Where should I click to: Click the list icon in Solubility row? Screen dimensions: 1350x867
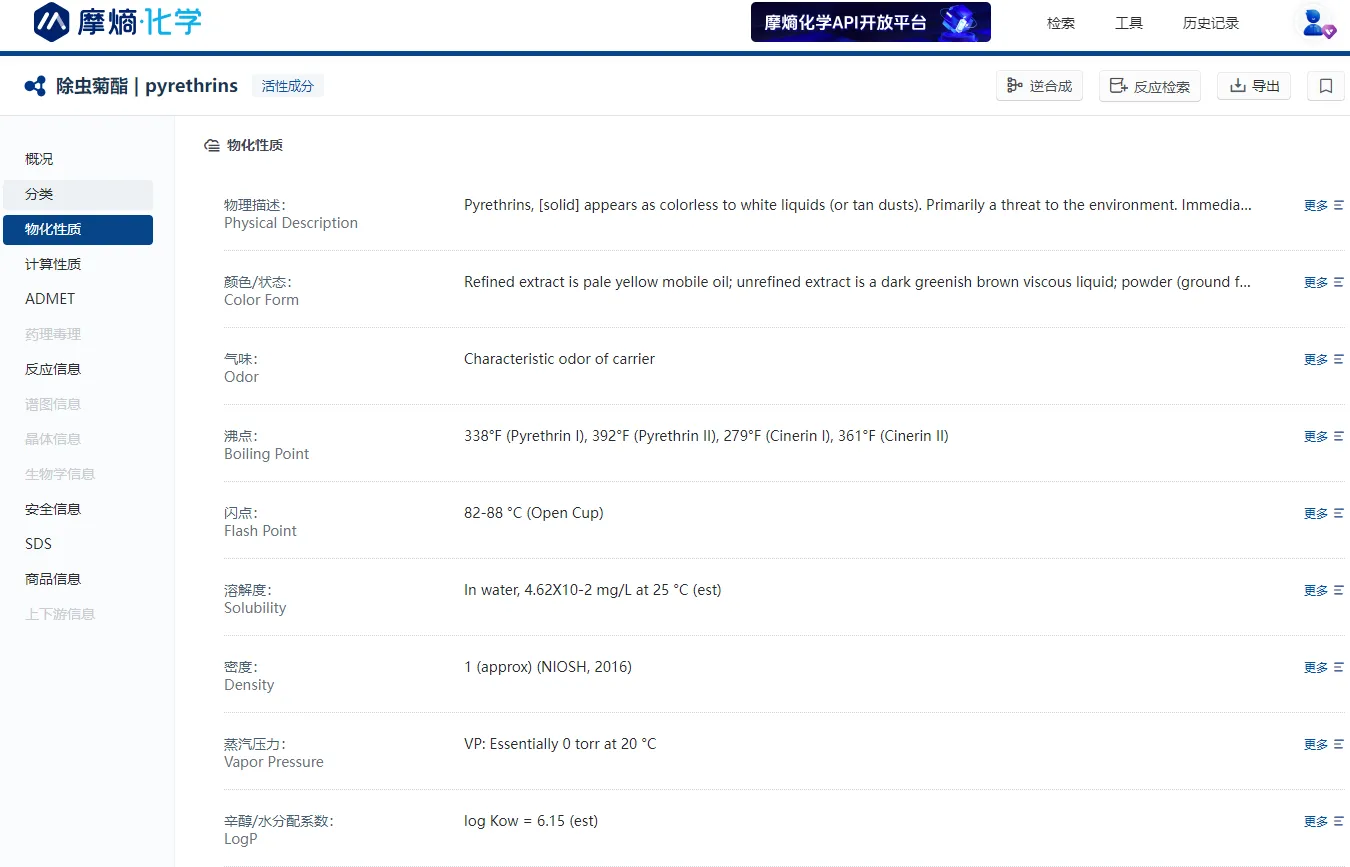tap(1339, 590)
